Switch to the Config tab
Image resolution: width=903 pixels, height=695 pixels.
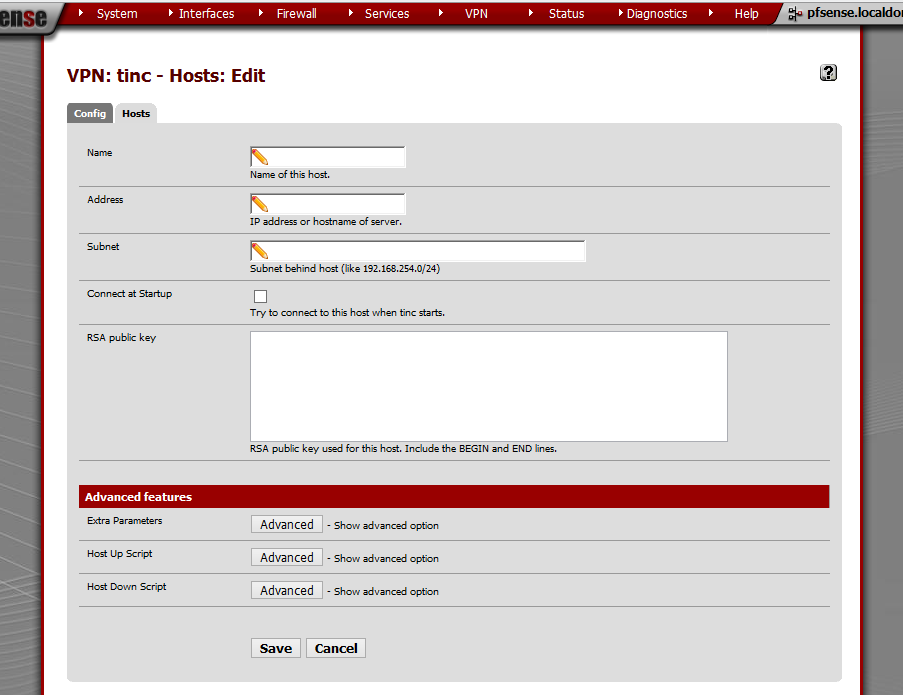click(90, 113)
